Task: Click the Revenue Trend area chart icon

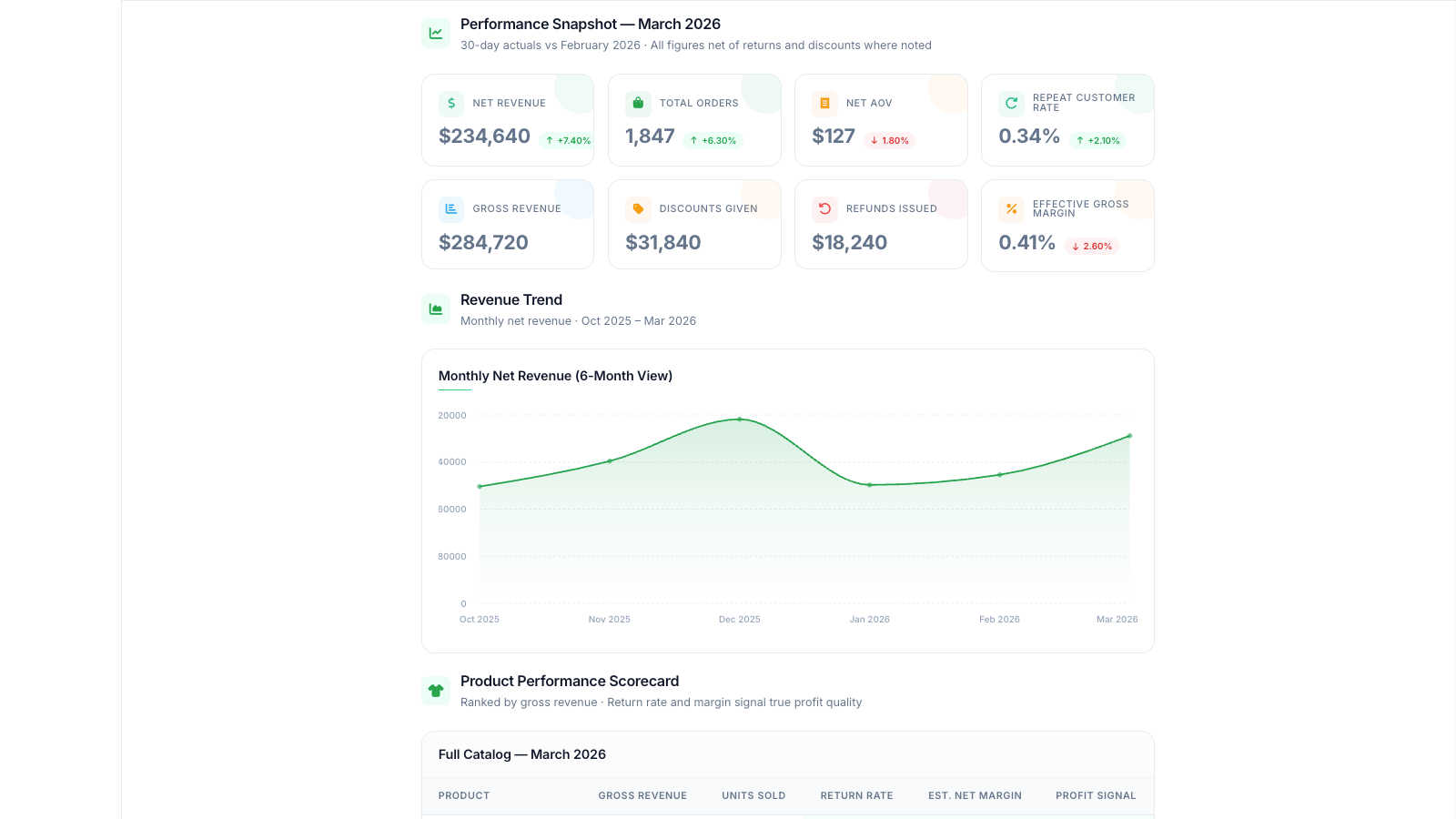Action: click(x=436, y=309)
